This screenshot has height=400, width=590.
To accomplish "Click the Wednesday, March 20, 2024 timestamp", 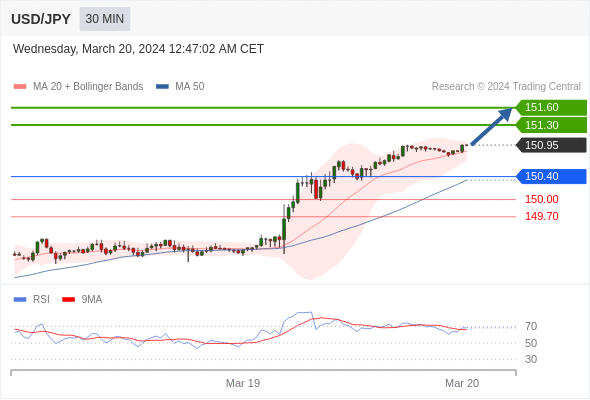I will [138, 49].
